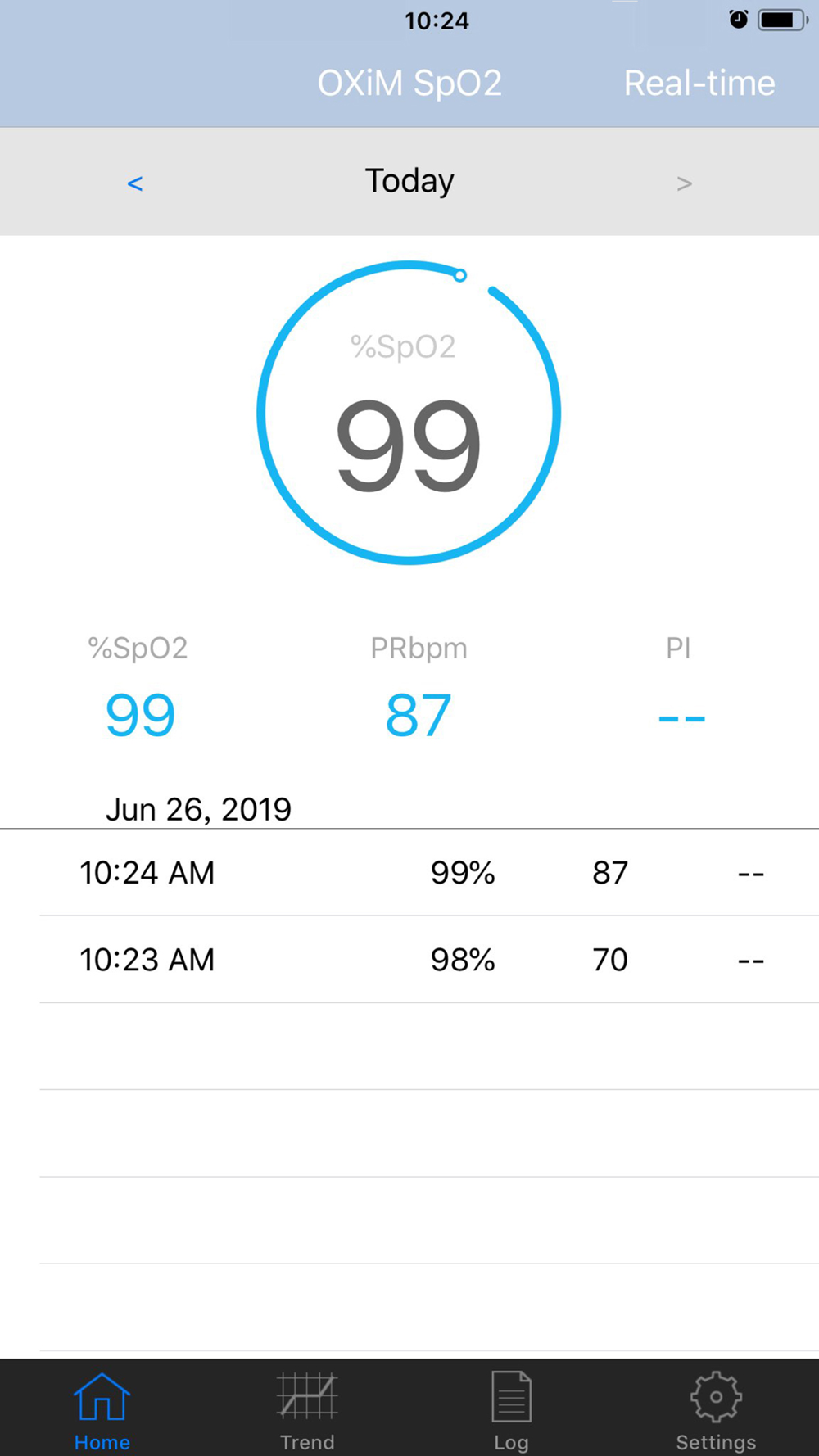Go to next day with right chevron
The width and height of the screenshot is (819, 1456).
[x=685, y=183]
